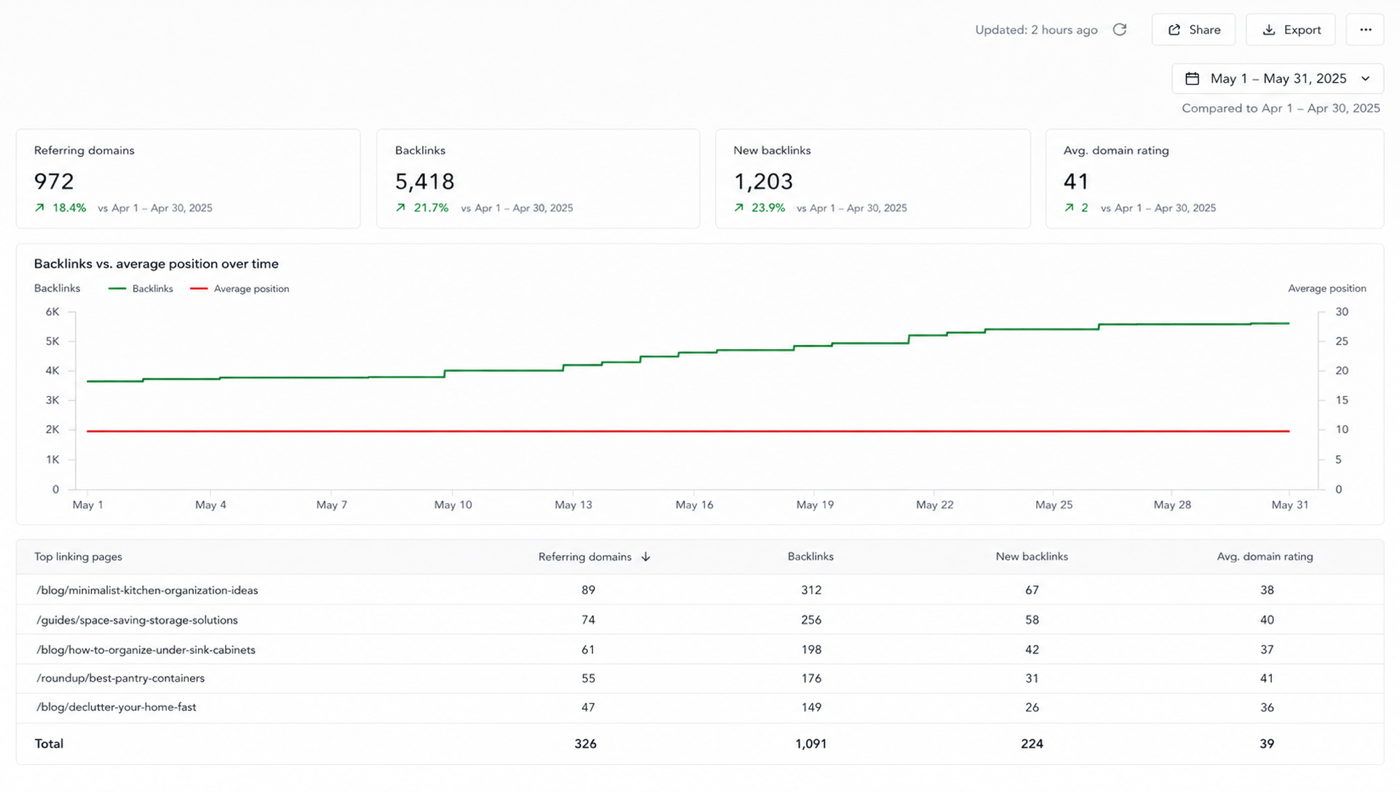Toggle the Backlinks series in chart legend
Screen dimensions: 1400x792
pos(140,289)
